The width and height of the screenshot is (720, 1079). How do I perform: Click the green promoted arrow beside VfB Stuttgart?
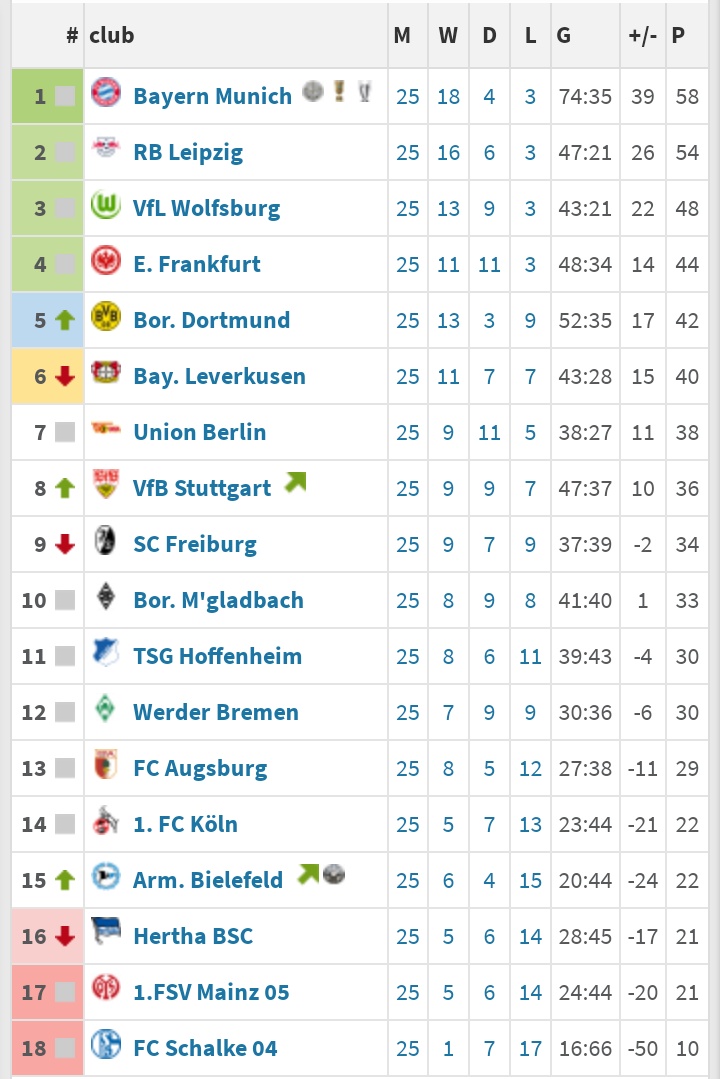point(295,482)
